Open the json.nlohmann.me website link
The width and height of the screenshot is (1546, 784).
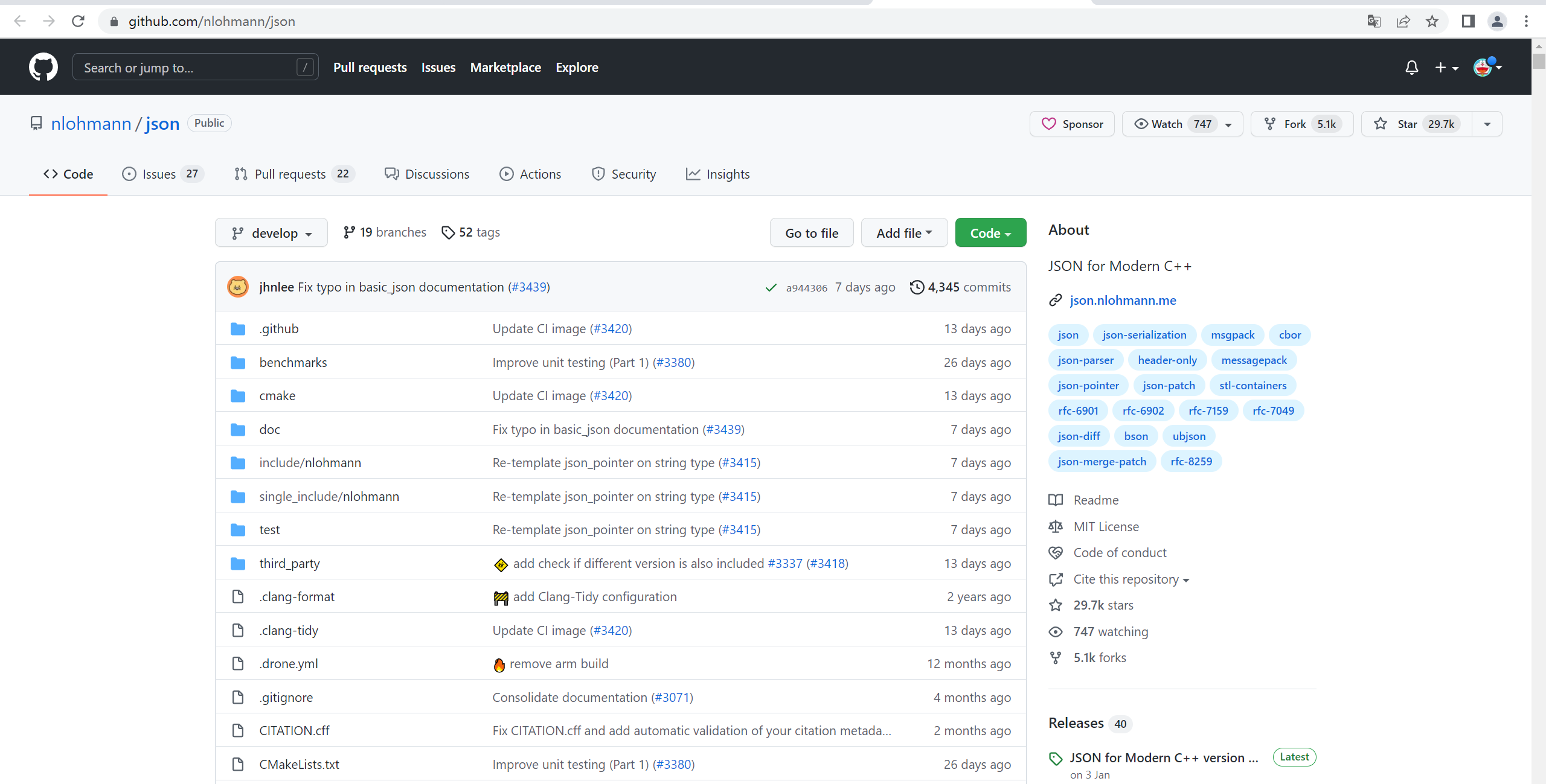[x=1123, y=300]
